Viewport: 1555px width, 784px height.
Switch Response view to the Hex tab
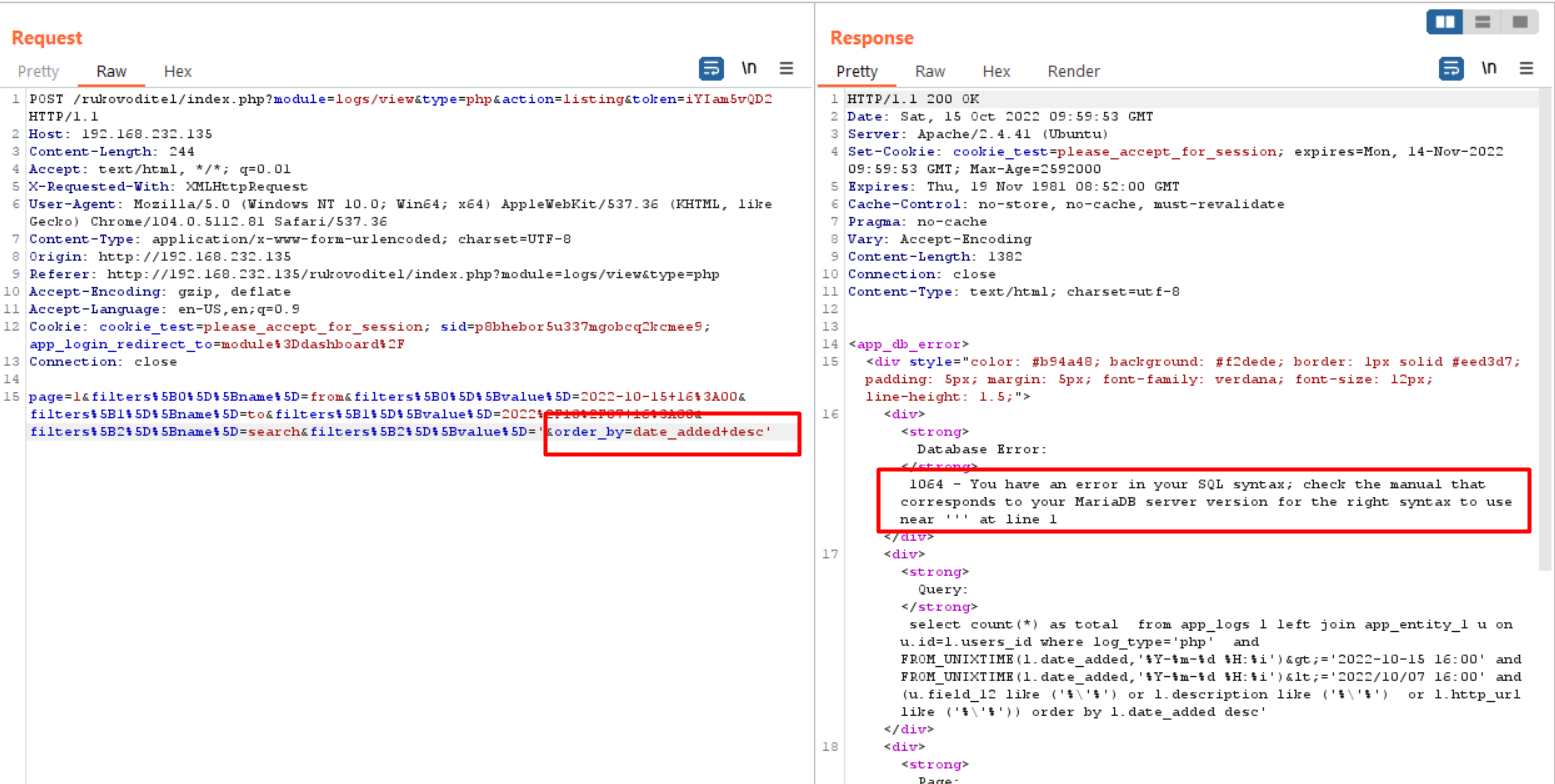point(996,71)
